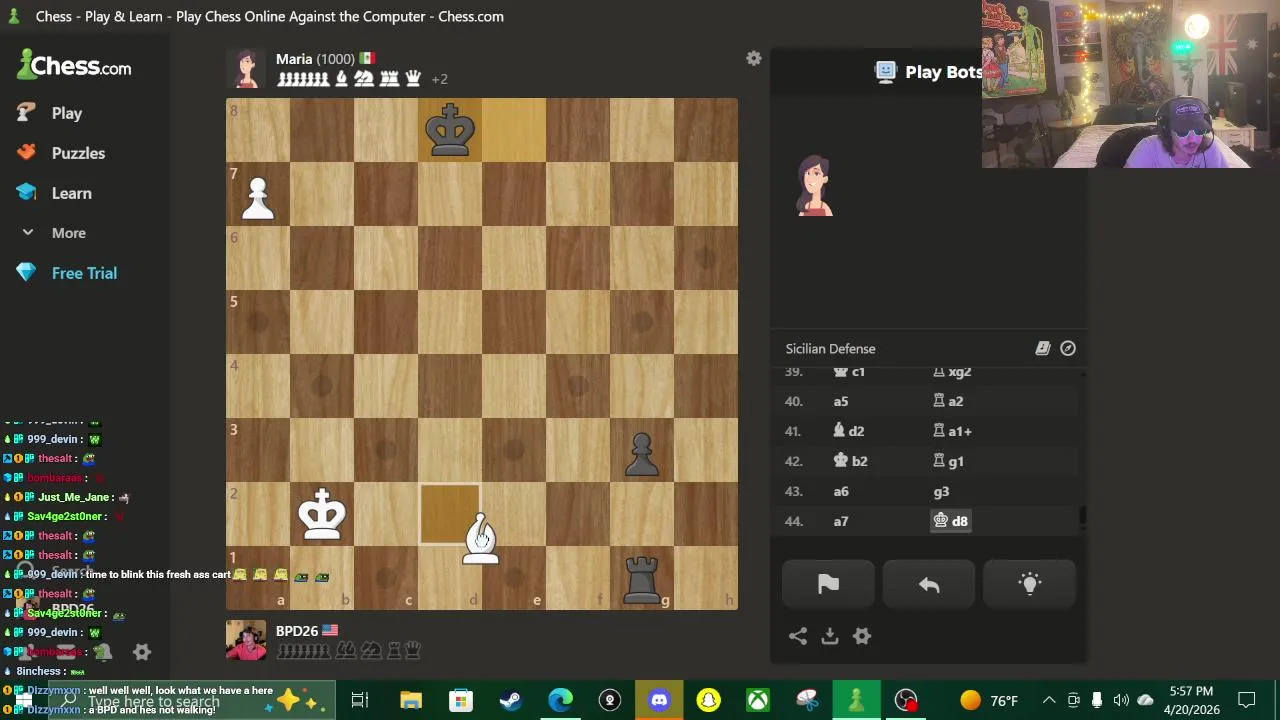Click Maria's bot avatar beside her name

(247, 68)
